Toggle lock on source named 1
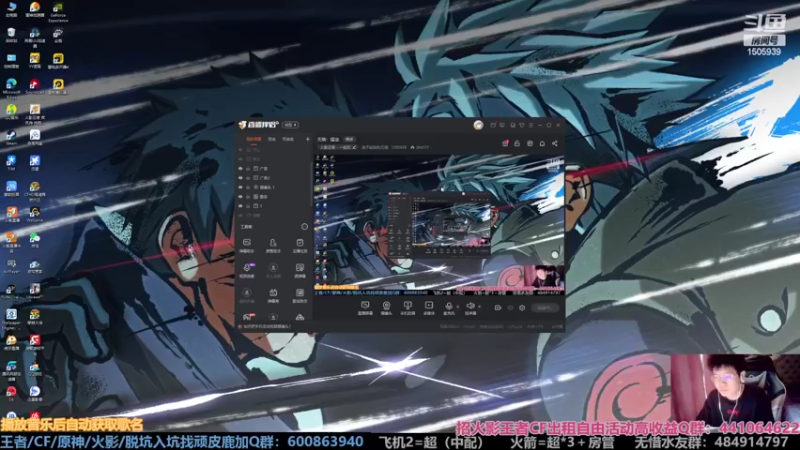The image size is (800, 450). (x=248, y=206)
